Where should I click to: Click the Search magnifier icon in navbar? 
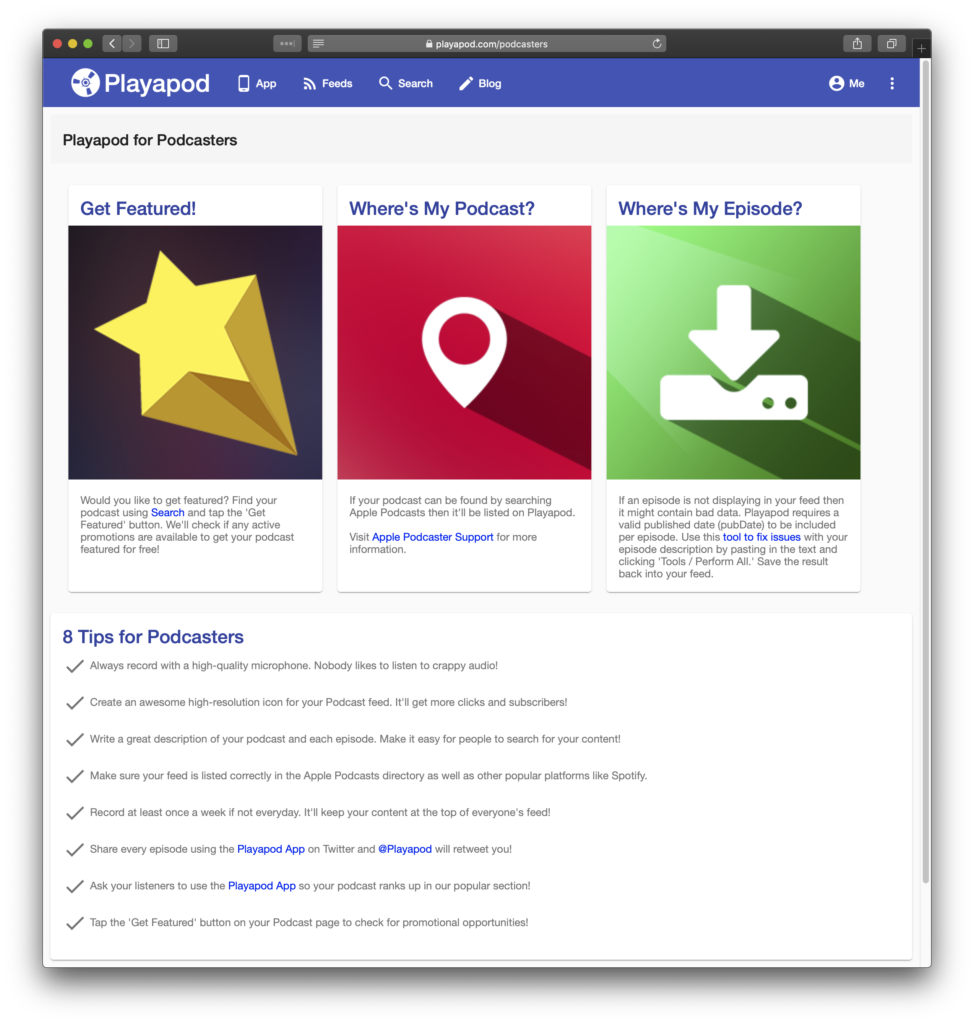click(385, 83)
